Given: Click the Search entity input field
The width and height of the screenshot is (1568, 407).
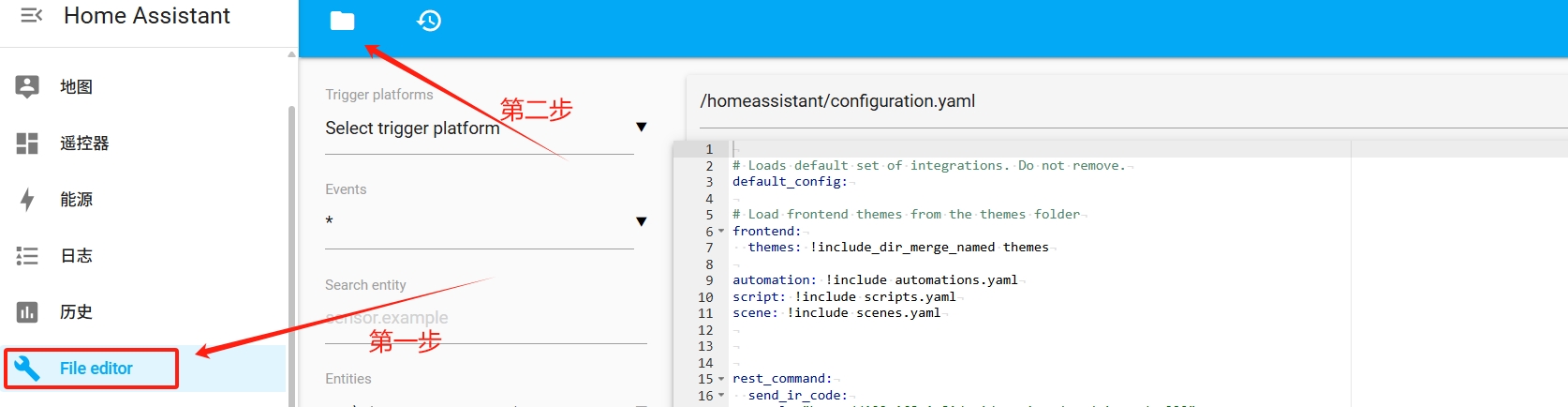Looking at the screenshot, I should pyautogui.click(x=486, y=319).
